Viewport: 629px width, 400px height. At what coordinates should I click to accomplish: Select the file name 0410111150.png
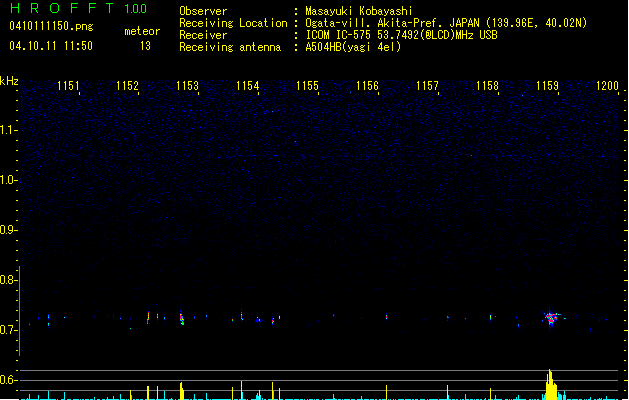51,27
